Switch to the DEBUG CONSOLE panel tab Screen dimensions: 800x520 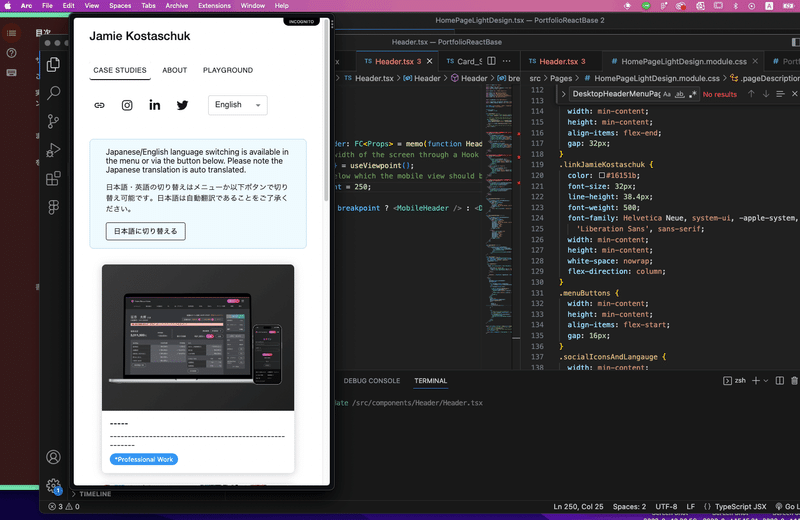click(372, 381)
